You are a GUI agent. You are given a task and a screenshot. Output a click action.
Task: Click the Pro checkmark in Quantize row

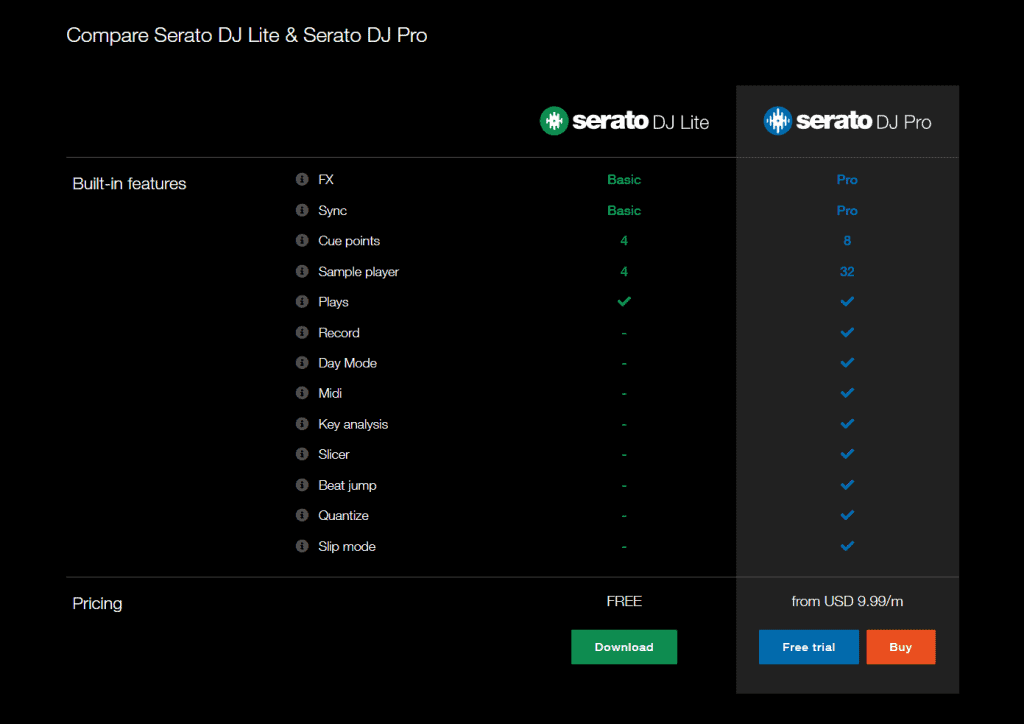pyautogui.click(x=847, y=515)
